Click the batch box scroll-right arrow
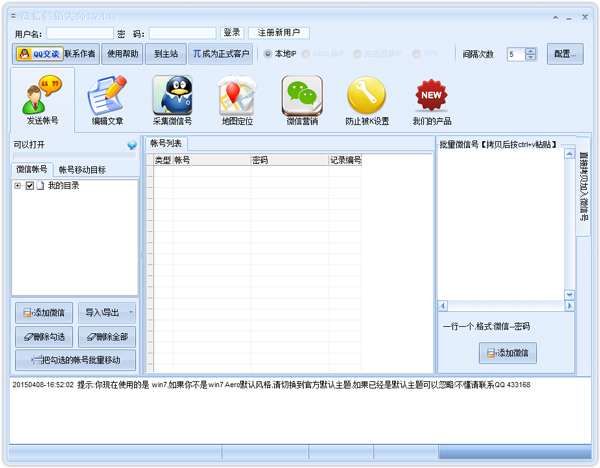 [x=569, y=306]
